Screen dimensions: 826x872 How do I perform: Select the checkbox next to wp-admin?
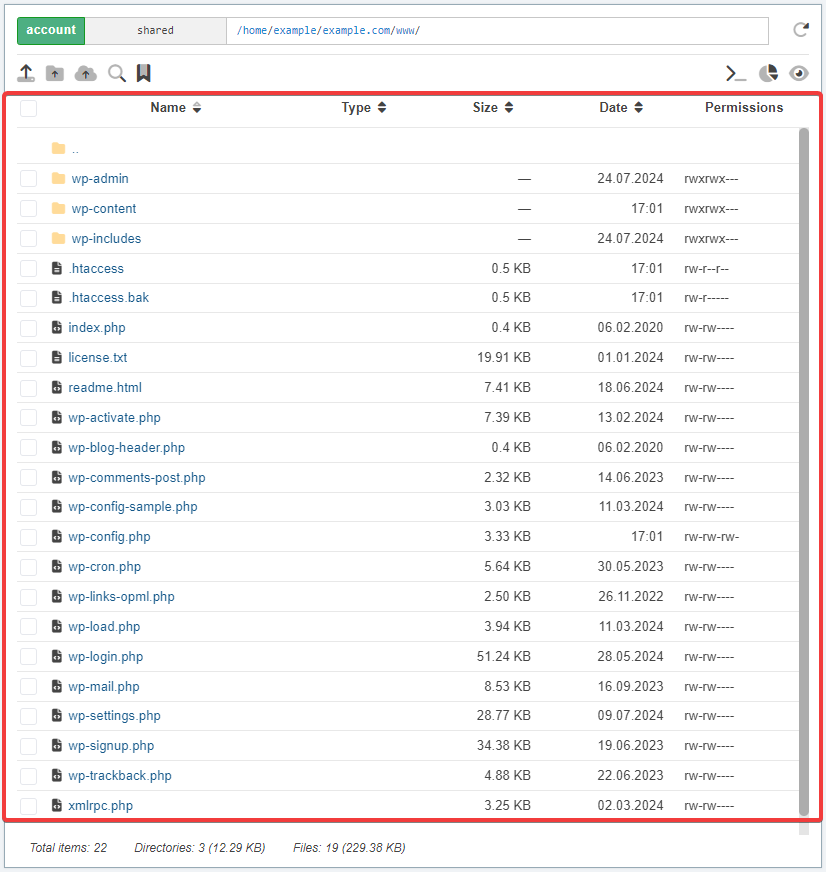(28, 179)
